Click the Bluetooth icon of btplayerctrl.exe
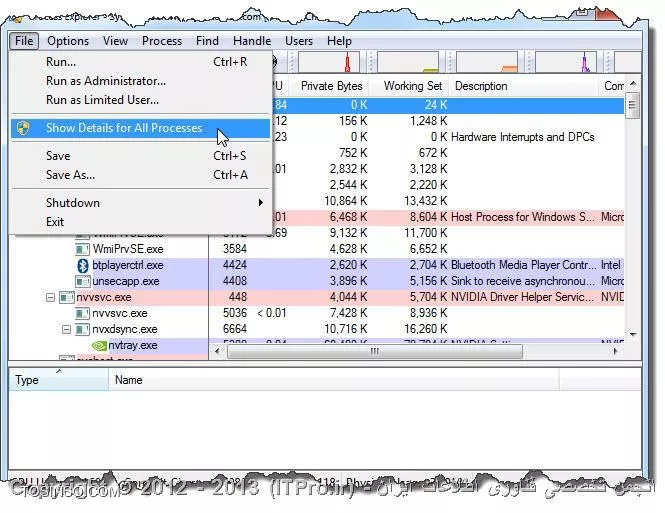The image size is (665, 513). click(83, 265)
